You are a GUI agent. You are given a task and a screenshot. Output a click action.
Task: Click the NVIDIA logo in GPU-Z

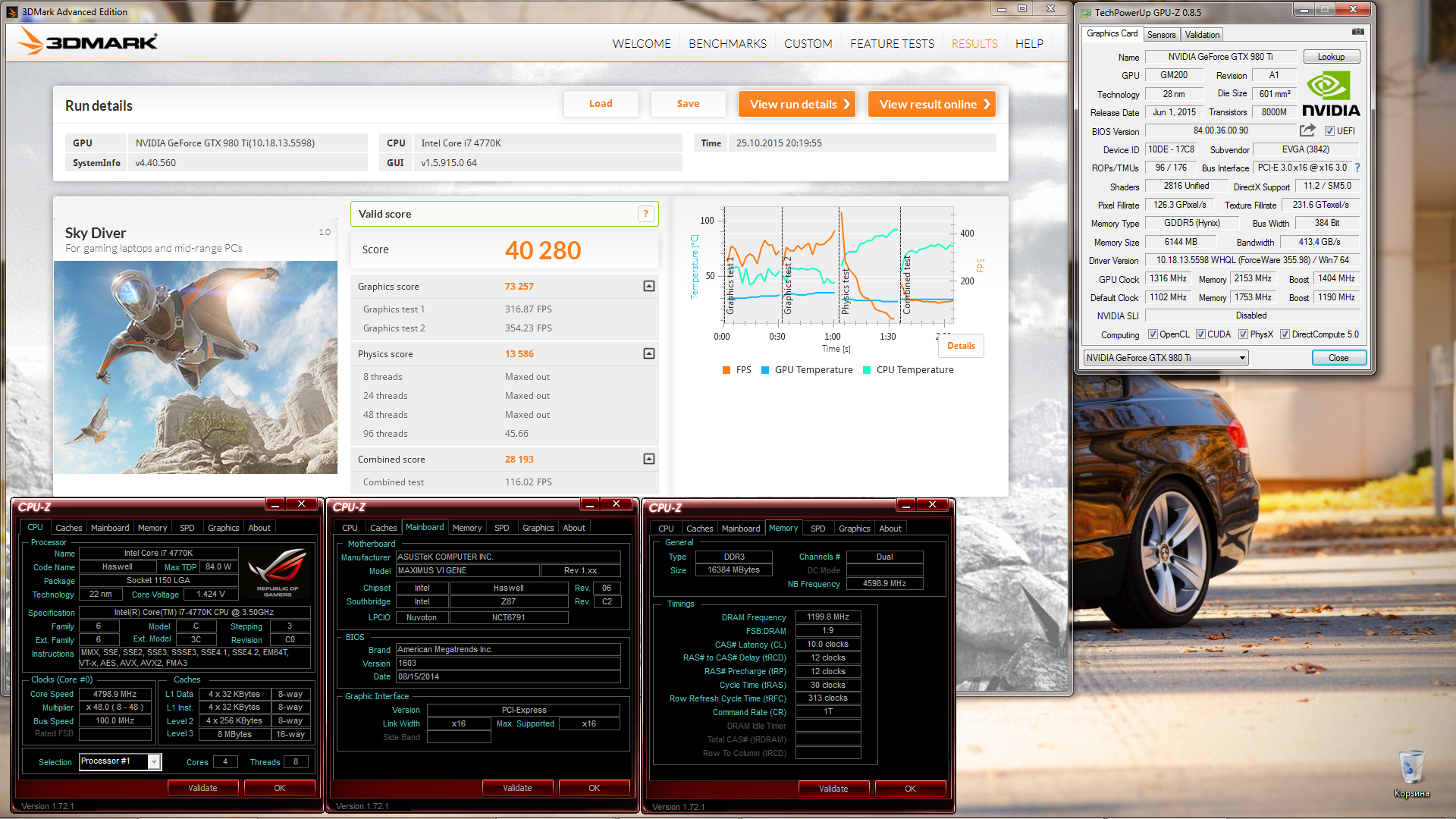coord(1331,93)
